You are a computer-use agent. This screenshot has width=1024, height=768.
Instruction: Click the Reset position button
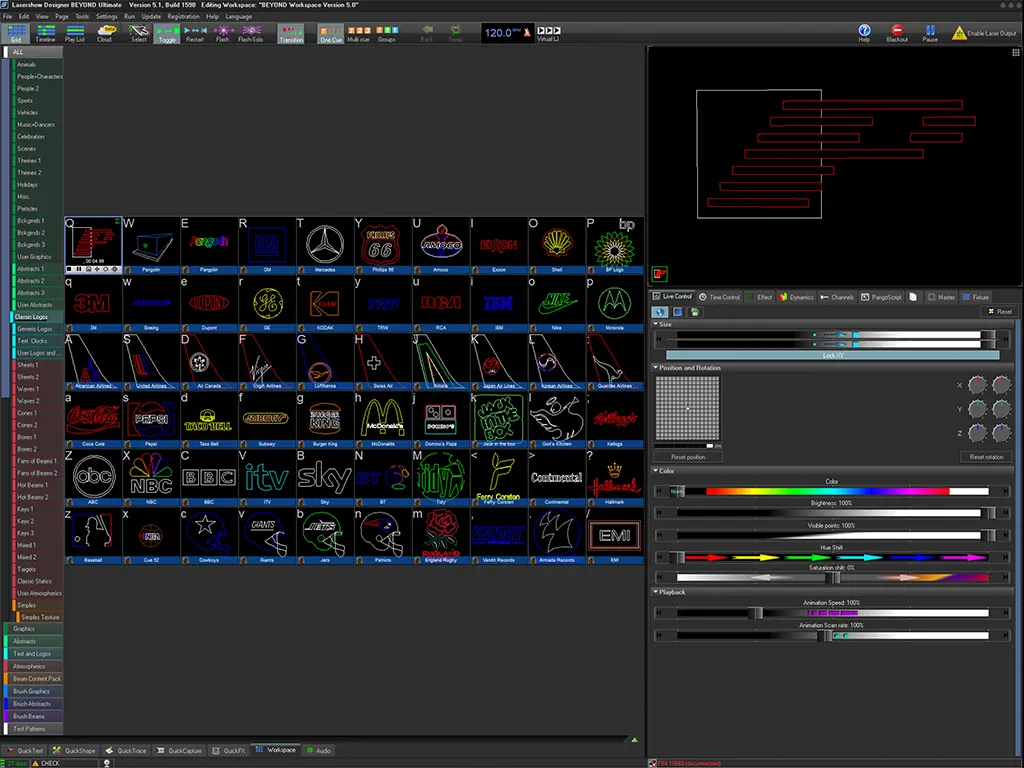[687, 457]
